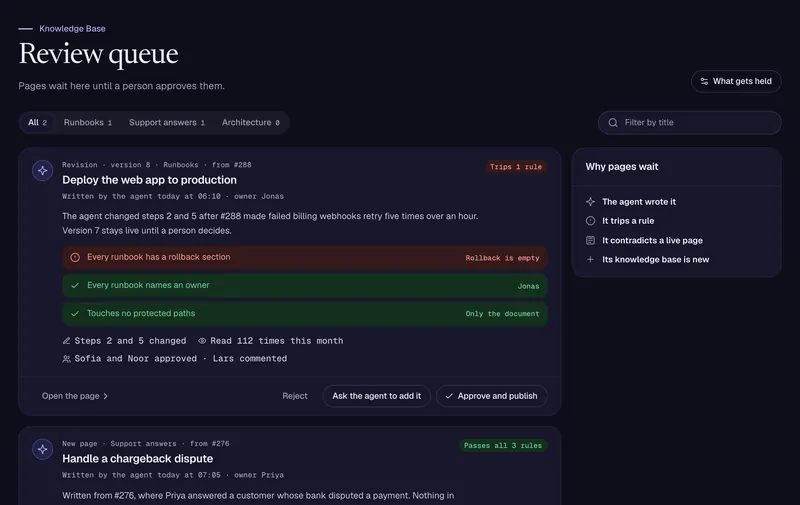Click the plus icon beside Its knowledge base is new
Image resolution: width=800 pixels, height=505 pixels.
click(x=590, y=260)
